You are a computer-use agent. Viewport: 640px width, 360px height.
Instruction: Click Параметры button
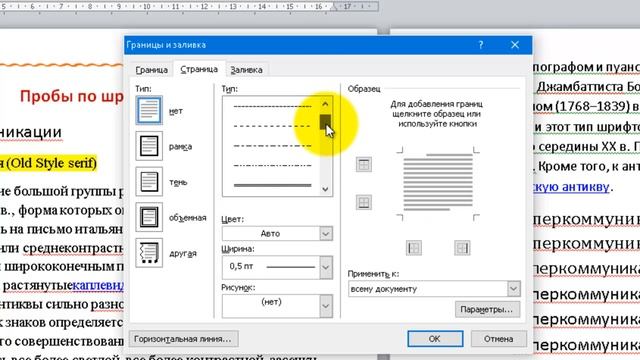click(487, 309)
